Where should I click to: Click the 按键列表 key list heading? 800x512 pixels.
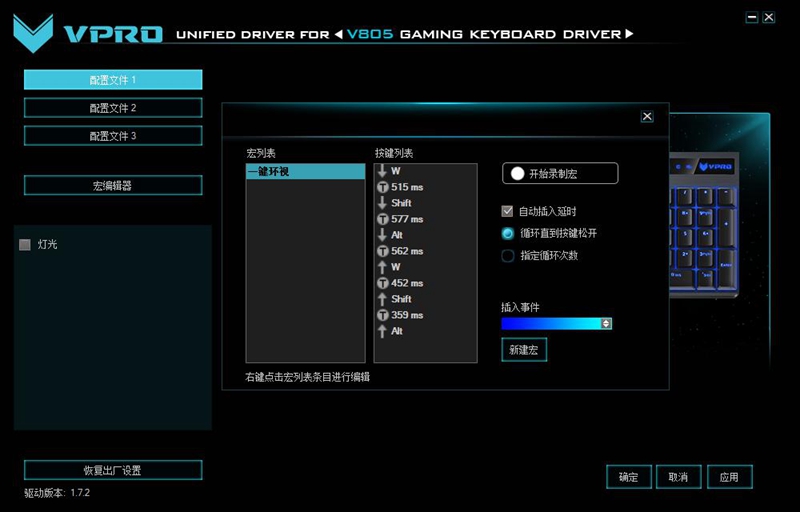click(394, 153)
